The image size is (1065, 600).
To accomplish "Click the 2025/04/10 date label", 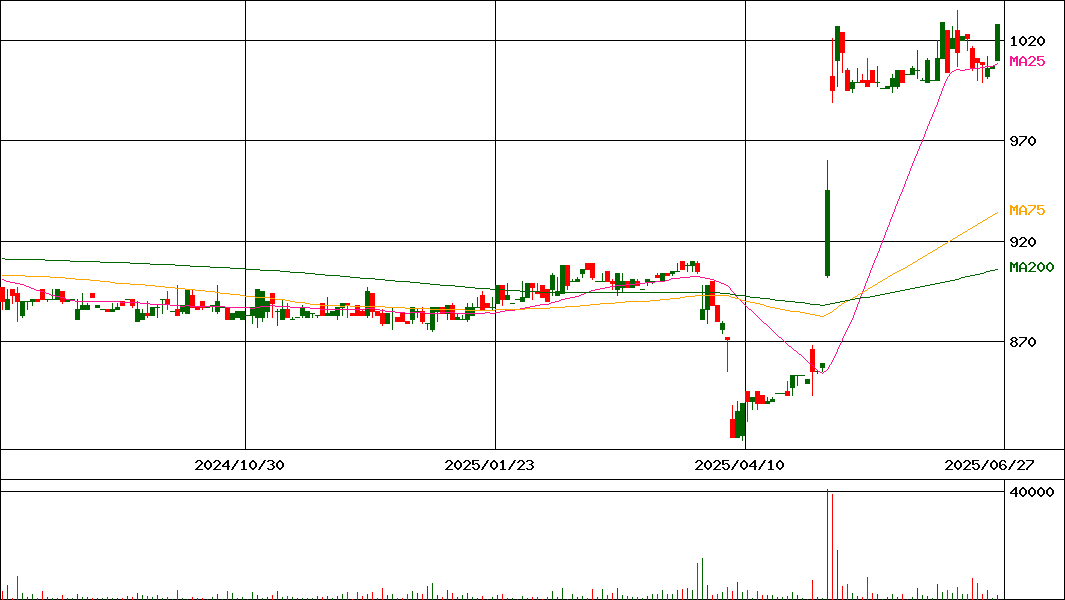I will [x=739, y=465].
